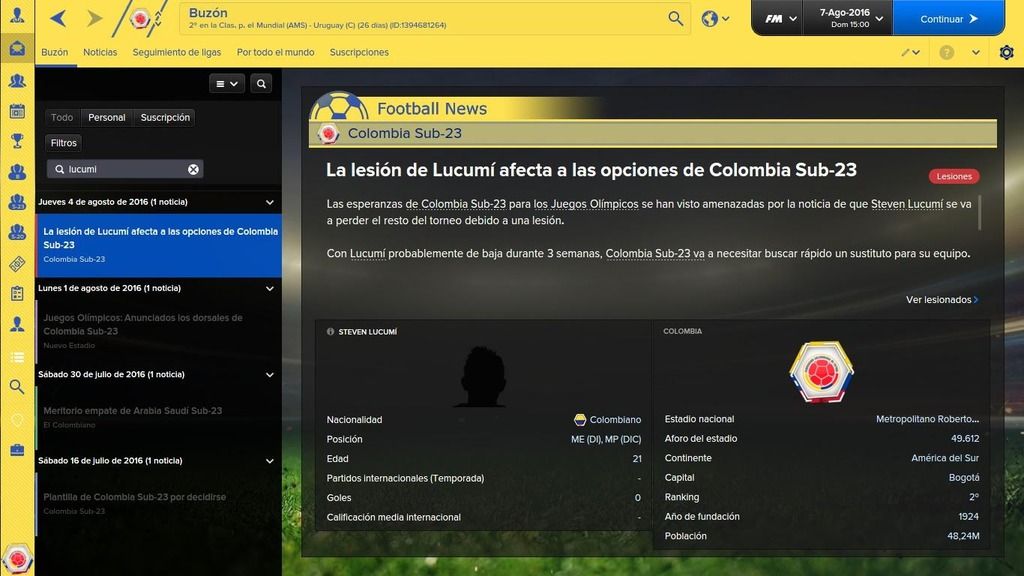Image resolution: width=1024 pixels, height=576 pixels.
Task: Click the Continuar button
Action: click(948, 18)
